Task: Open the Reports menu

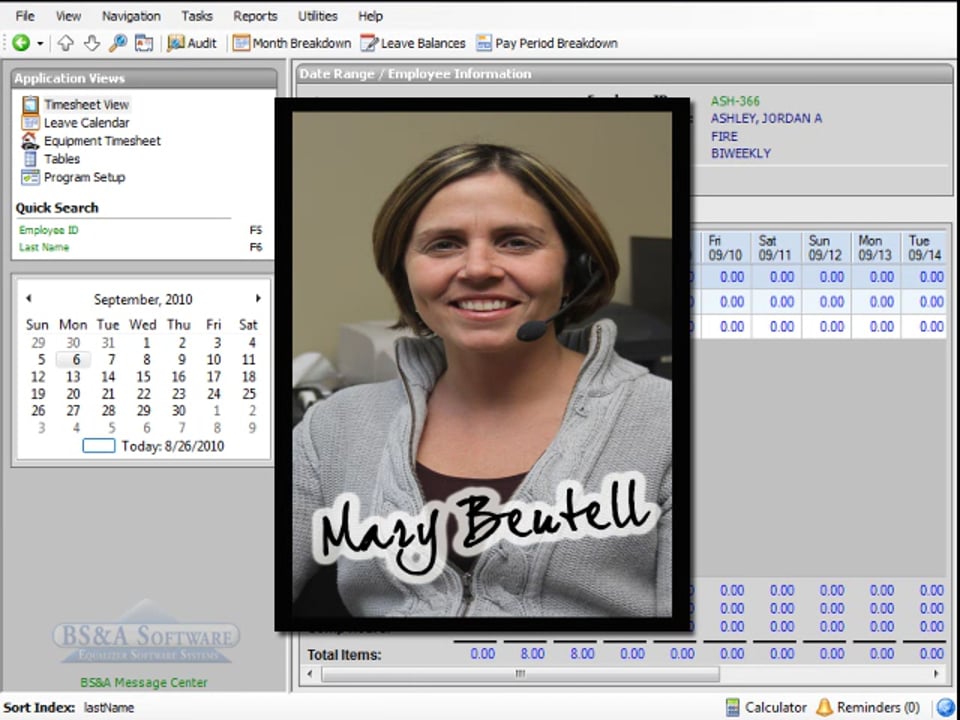Action: click(255, 16)
